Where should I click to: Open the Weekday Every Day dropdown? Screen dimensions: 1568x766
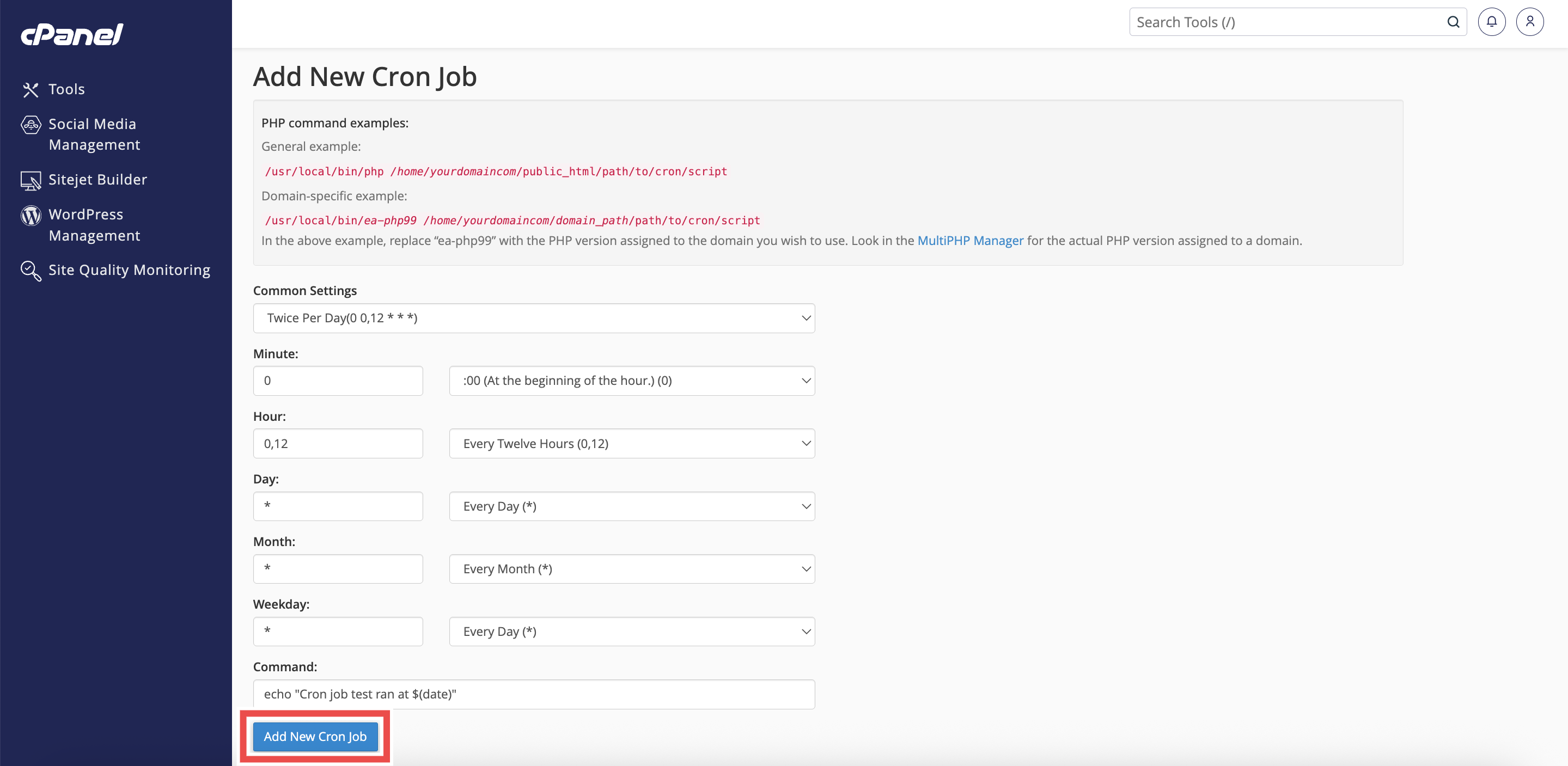pos(631,632)
